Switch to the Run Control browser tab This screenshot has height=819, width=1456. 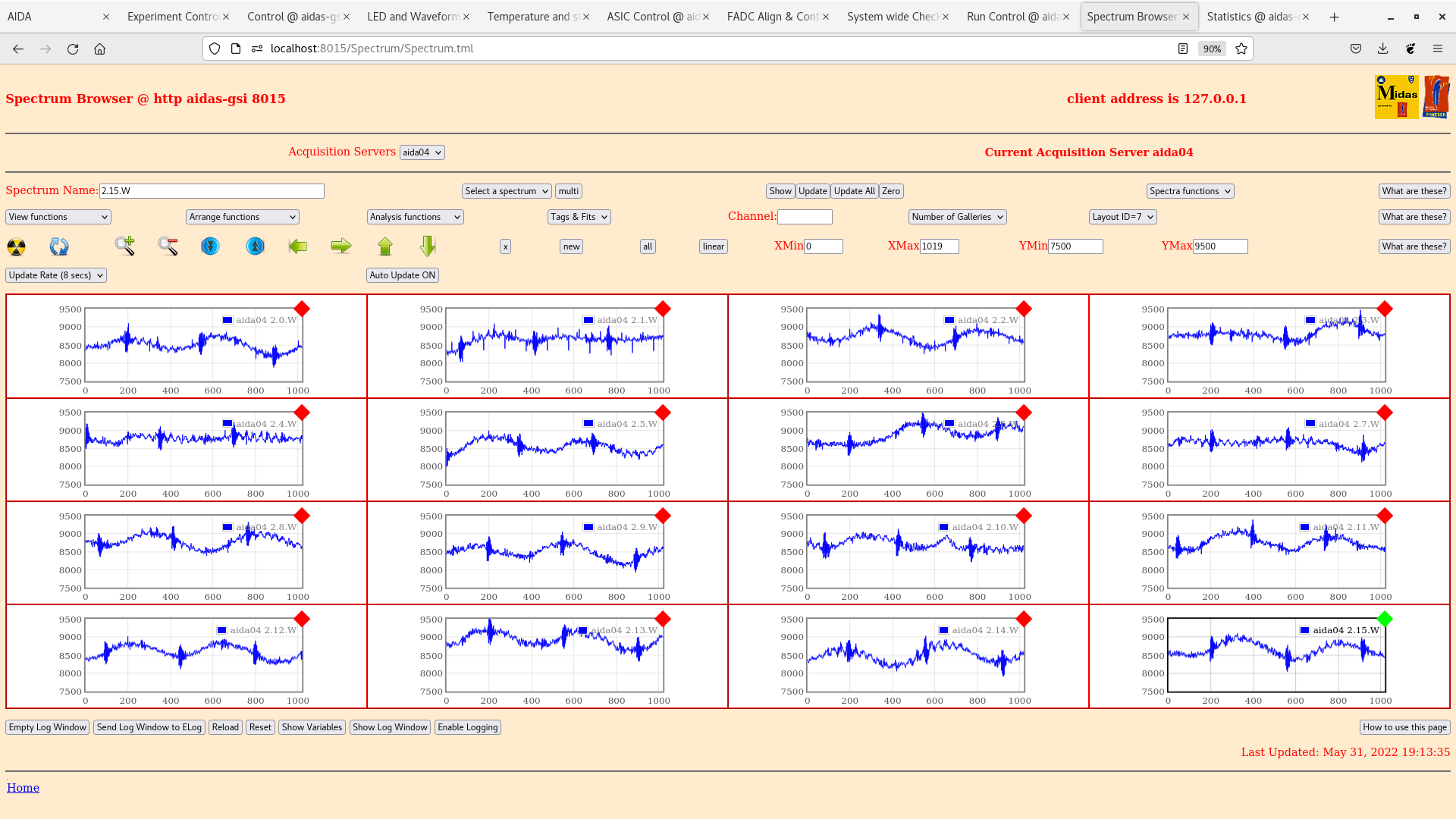tap(1013, 17)
